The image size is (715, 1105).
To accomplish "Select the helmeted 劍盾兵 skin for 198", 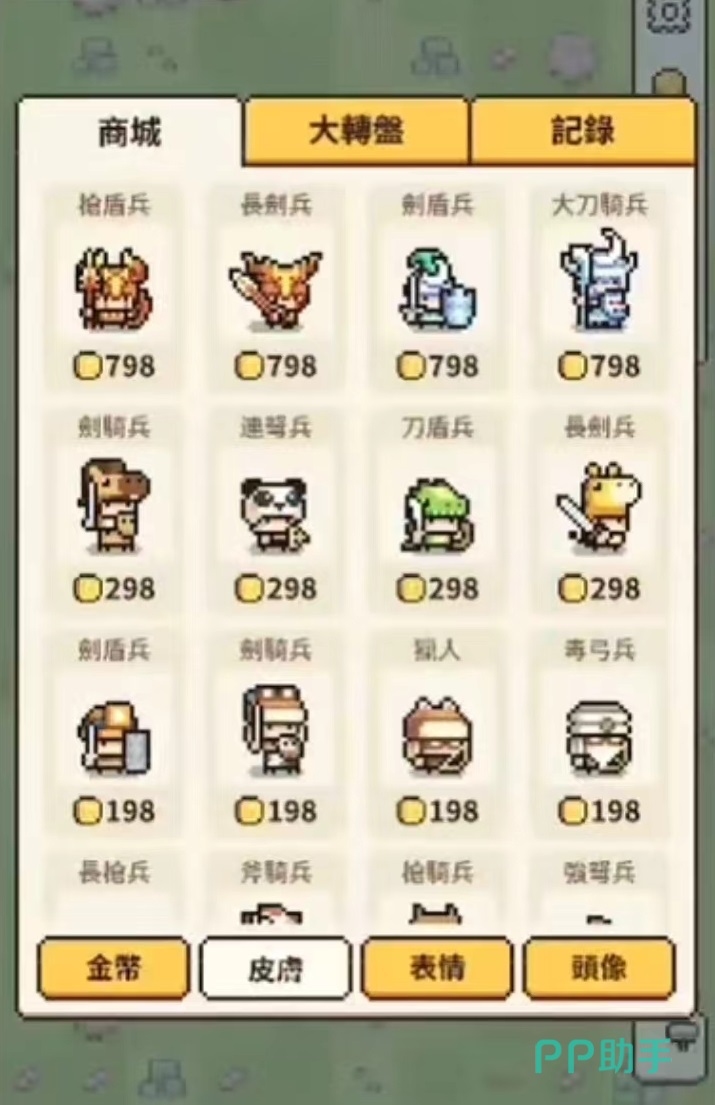I will pyautogui.click(x=114, y=733).
